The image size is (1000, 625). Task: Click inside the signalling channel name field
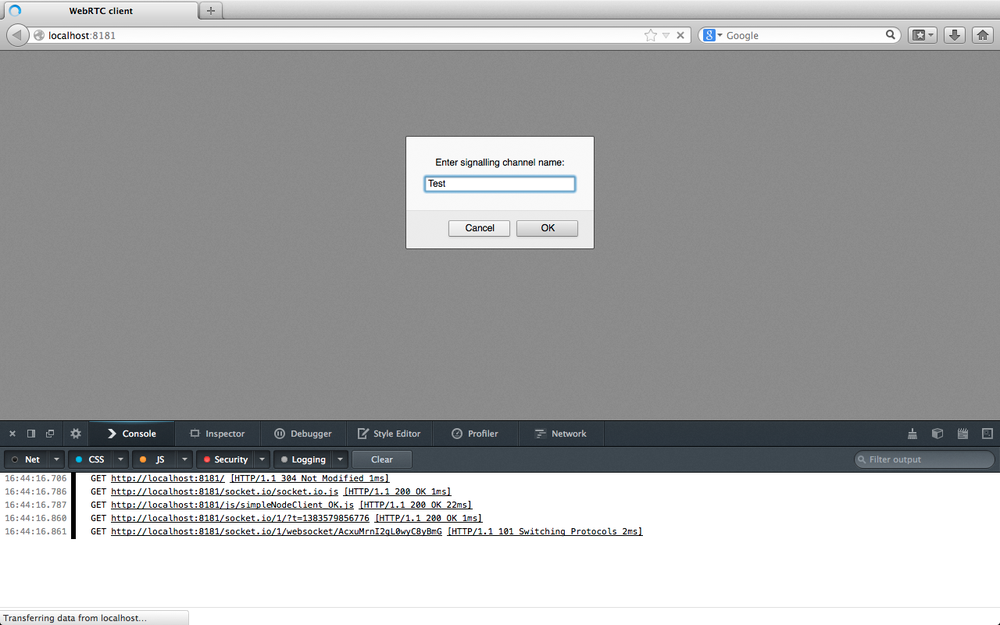point(499,183)
